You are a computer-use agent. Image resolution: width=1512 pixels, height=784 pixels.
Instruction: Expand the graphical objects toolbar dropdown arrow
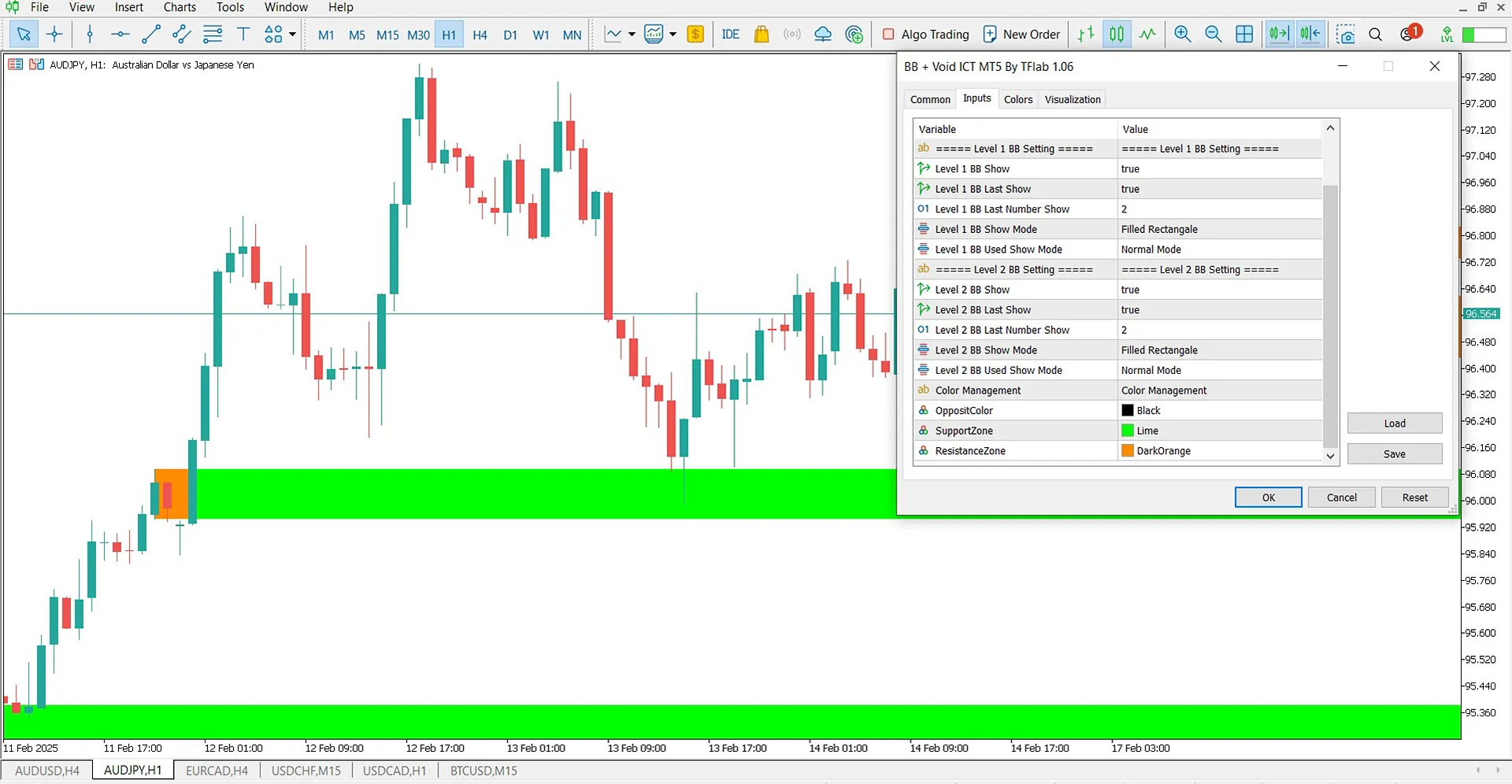pyautogui.click(x=292, y=34)
